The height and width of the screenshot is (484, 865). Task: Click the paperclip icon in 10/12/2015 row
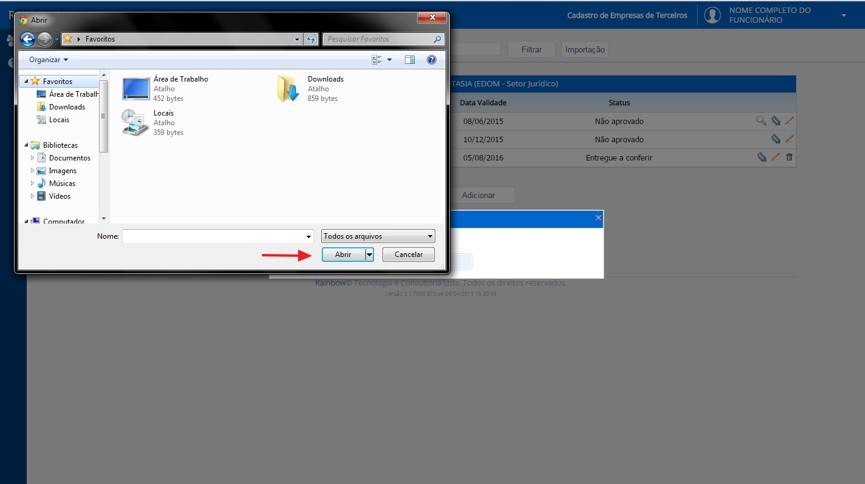coord(776,139)
